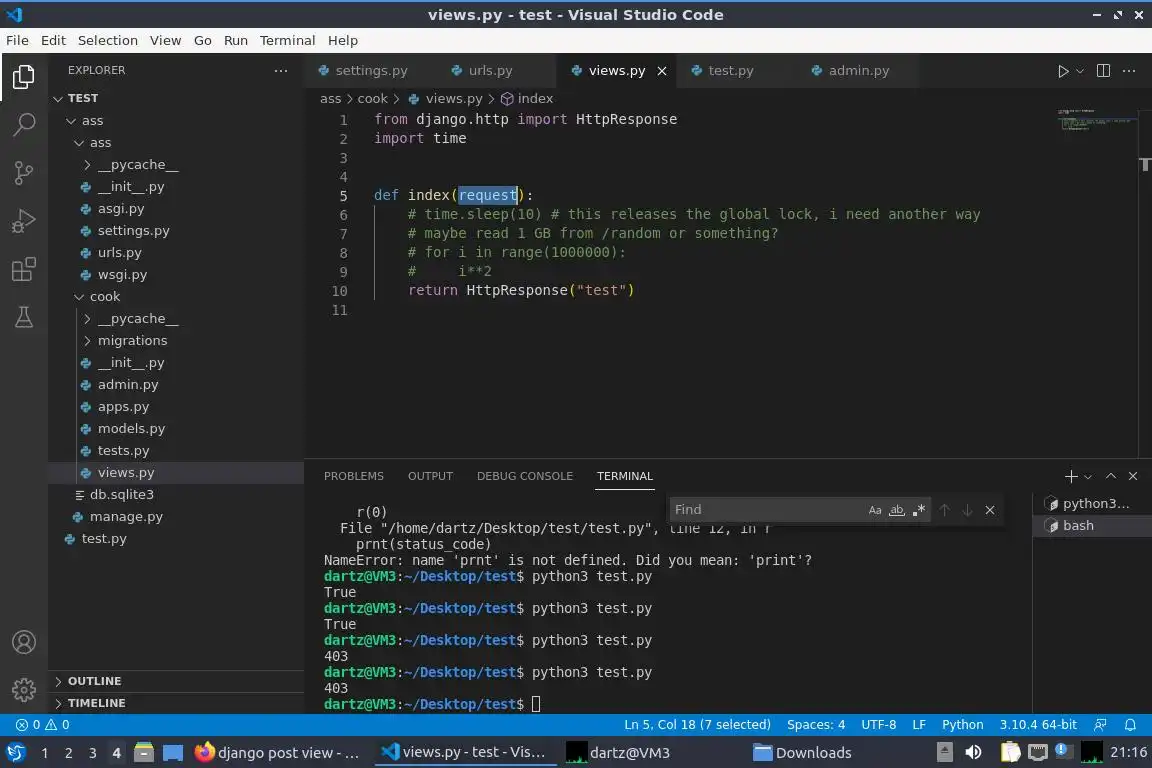Create a new terminal with plus icon

coord(1070,476)
